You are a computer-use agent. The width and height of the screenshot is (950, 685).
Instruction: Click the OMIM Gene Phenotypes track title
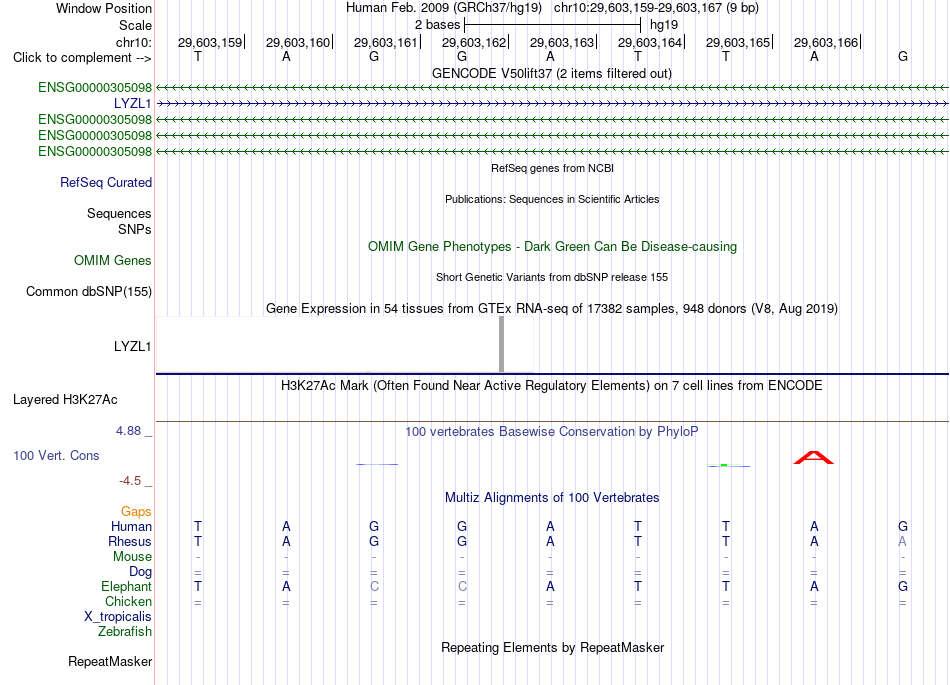click(552, 247)
